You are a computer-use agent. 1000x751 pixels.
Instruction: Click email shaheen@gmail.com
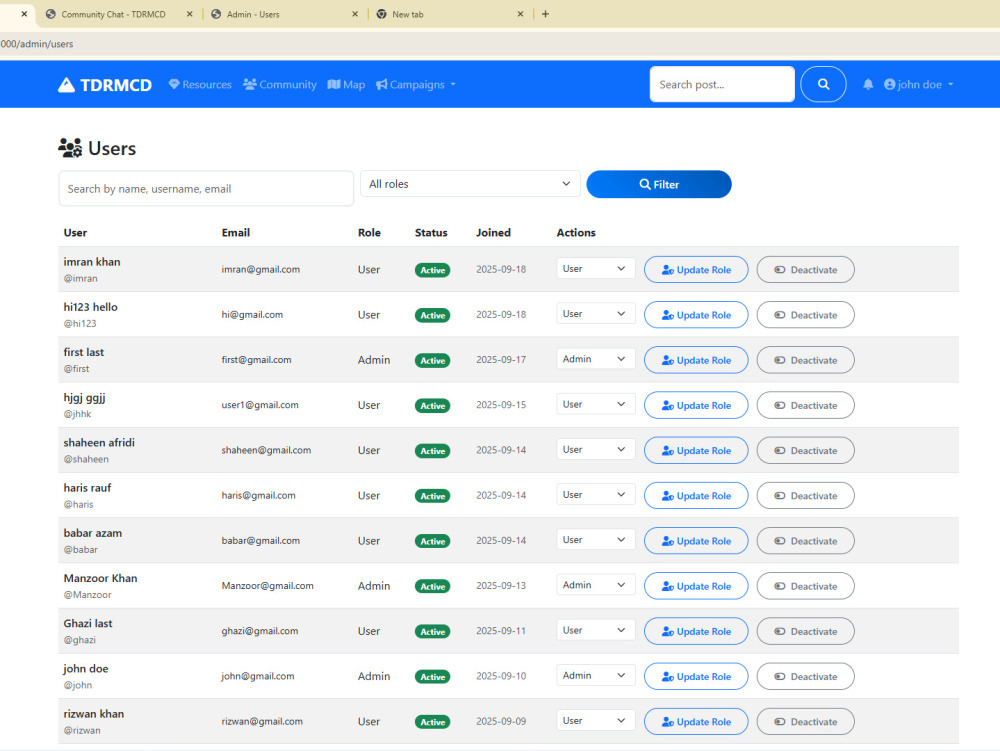click(x=266, y=450)
